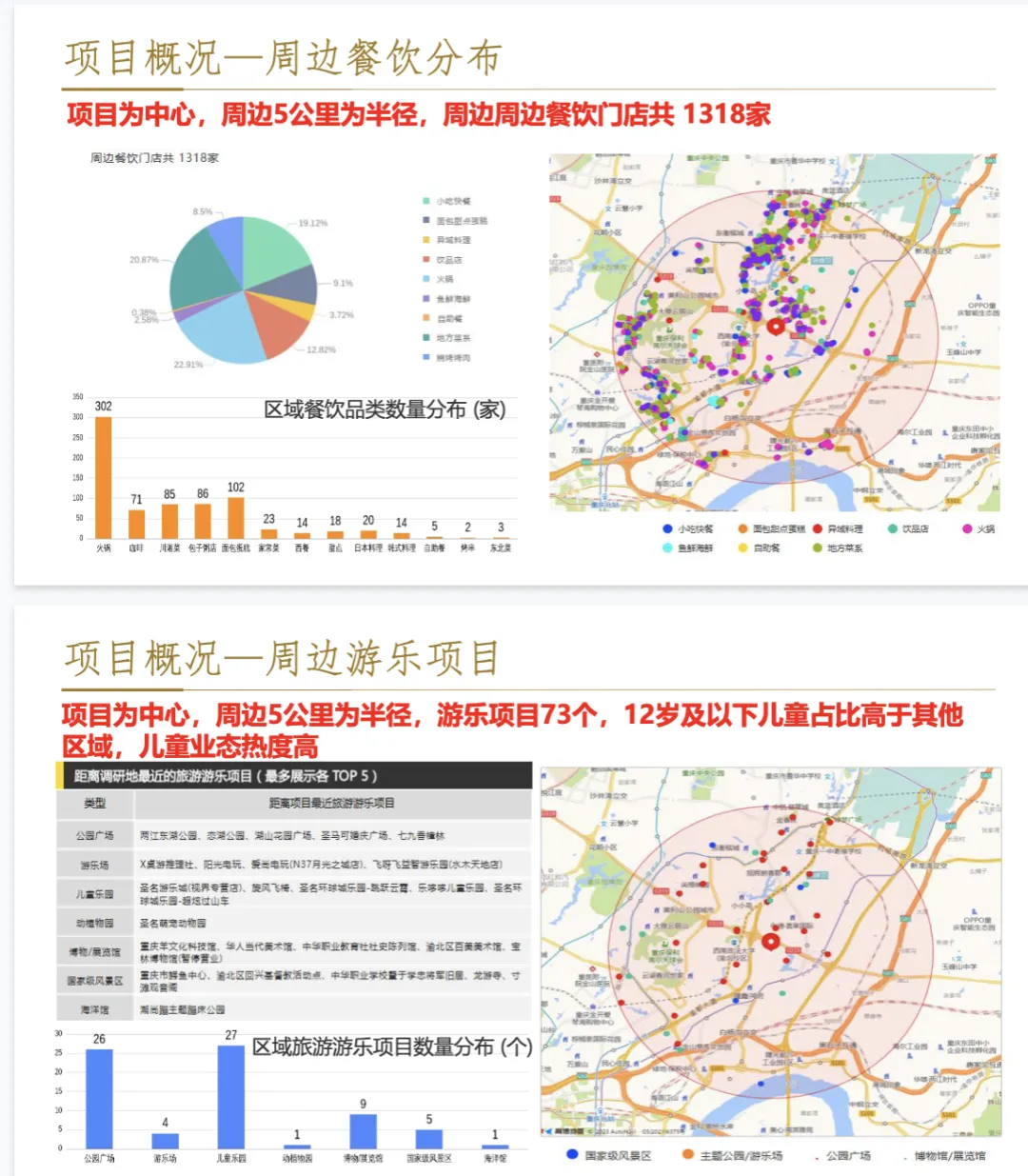
Task: Click the 公园广场 type cell in the table
Action: 95,835
